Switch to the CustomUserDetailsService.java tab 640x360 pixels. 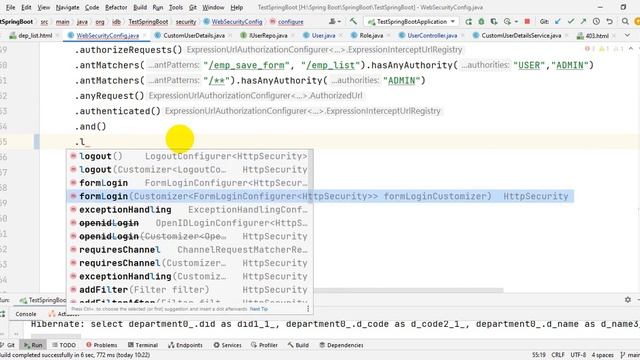521,36
